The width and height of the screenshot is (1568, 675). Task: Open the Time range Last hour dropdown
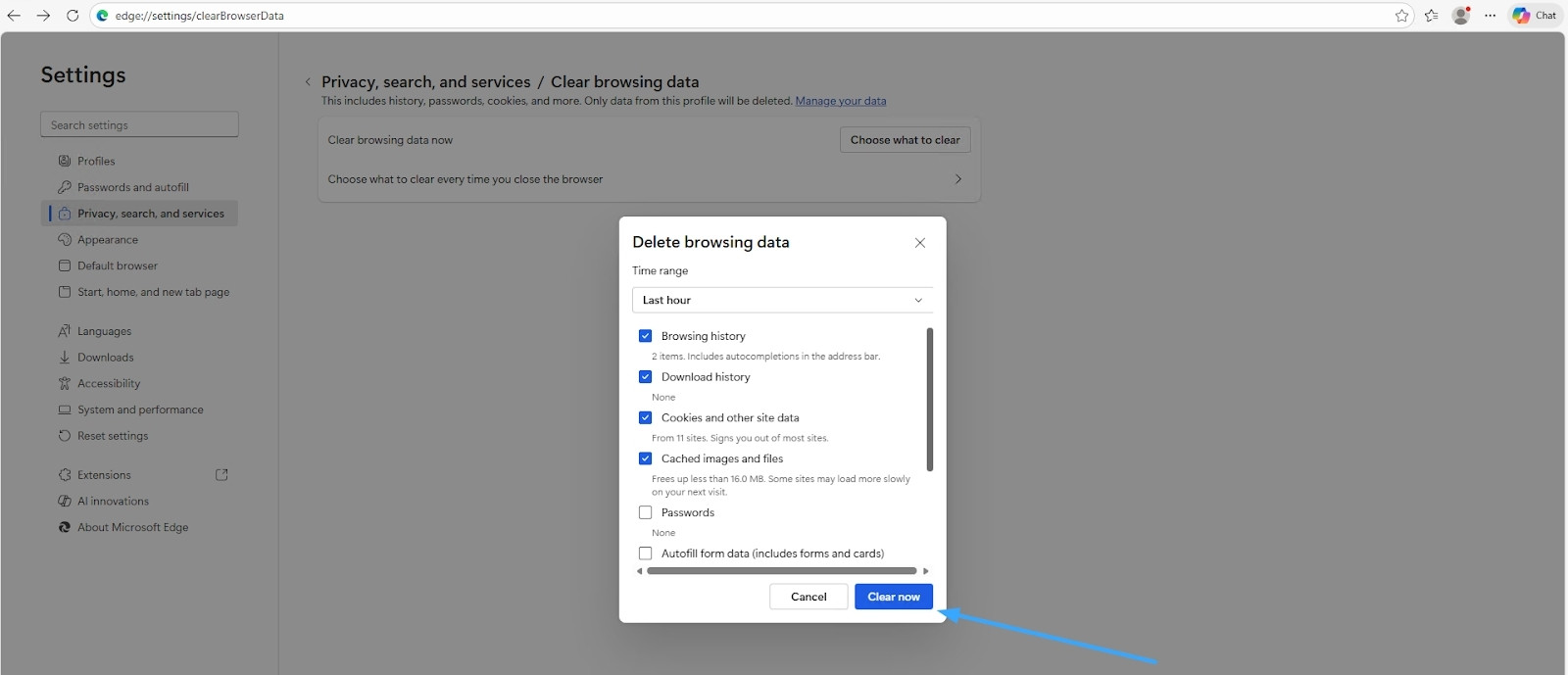(x=781, y=300)
